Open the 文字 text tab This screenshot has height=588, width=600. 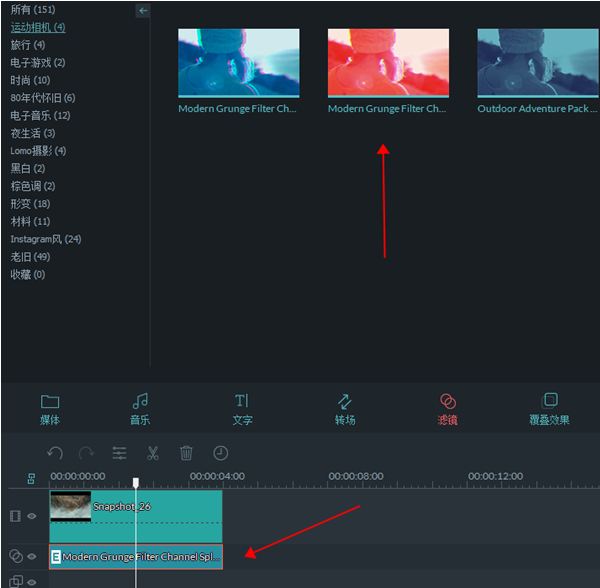pyautogui.click(x=242, y=409)
